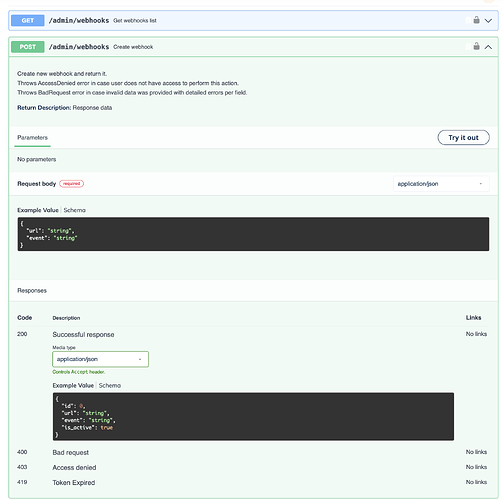Click the 200 response example JSON block
This screenshot has width=503, height=500.
click(253, 416)
